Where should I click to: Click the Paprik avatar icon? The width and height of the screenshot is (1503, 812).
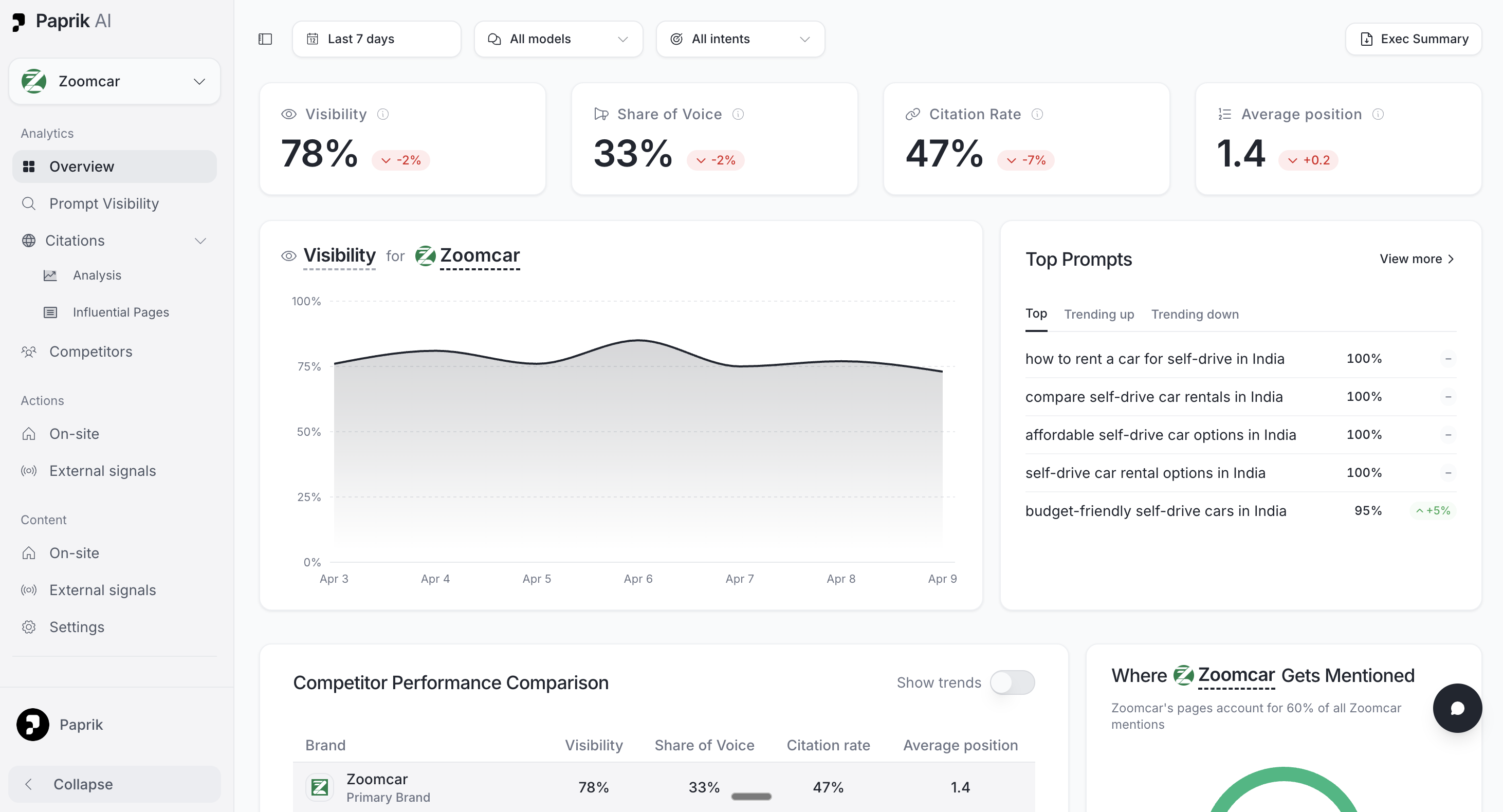pyautogui.click(x=33, y=725)
